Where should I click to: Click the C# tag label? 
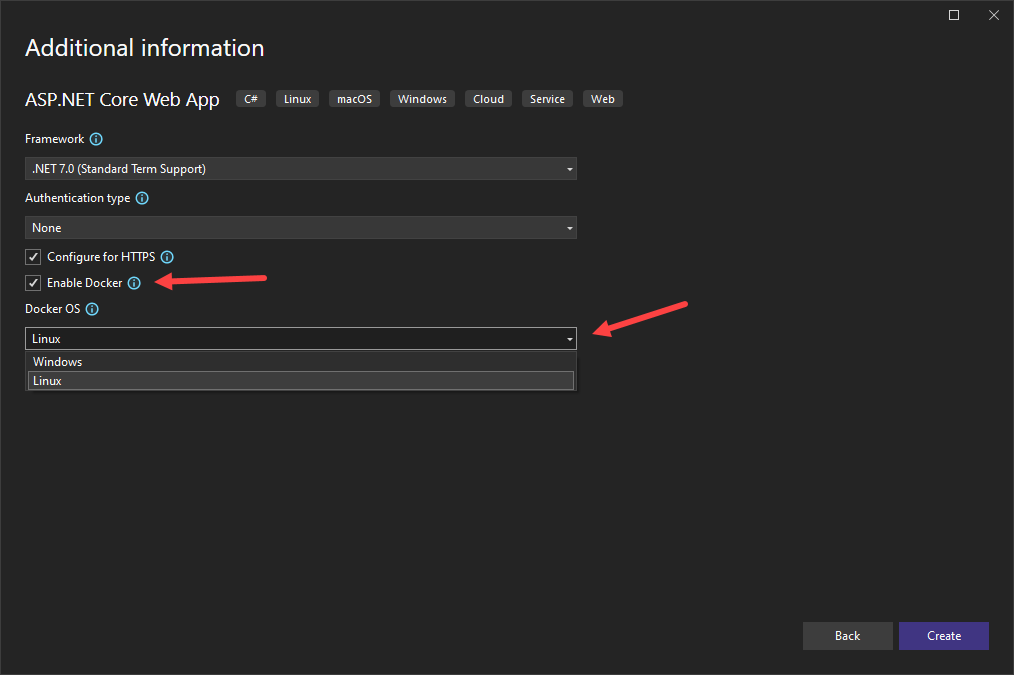251,99
